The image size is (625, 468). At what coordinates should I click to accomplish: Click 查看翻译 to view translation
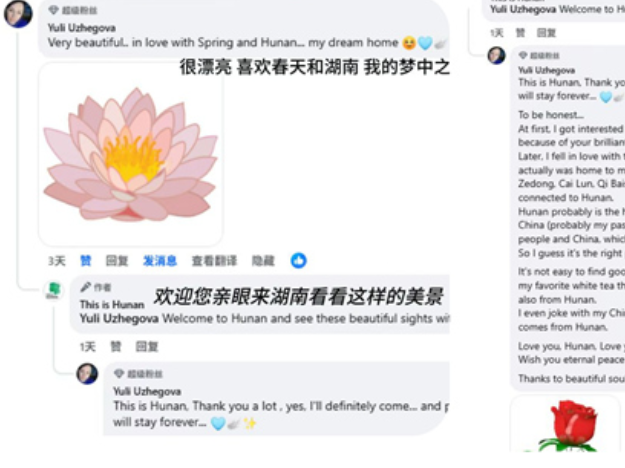(x=214, y=261)
